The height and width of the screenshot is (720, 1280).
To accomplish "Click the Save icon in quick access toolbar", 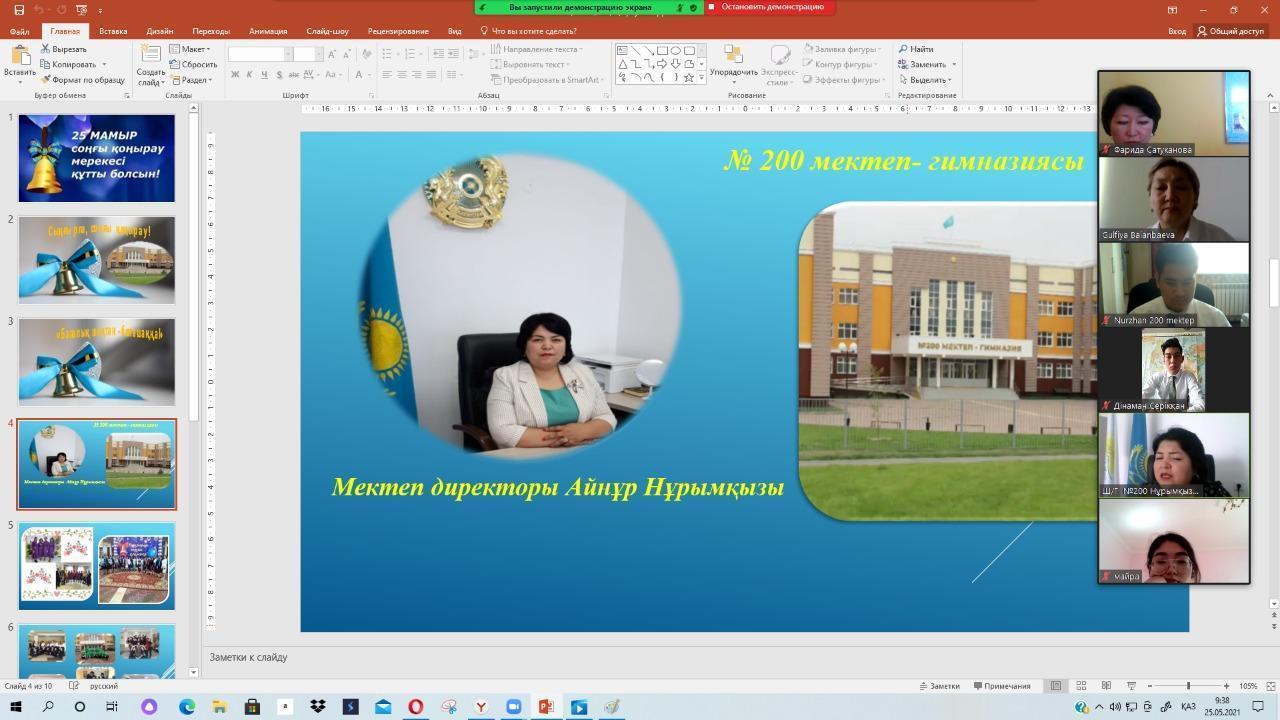I will point(17,10).
